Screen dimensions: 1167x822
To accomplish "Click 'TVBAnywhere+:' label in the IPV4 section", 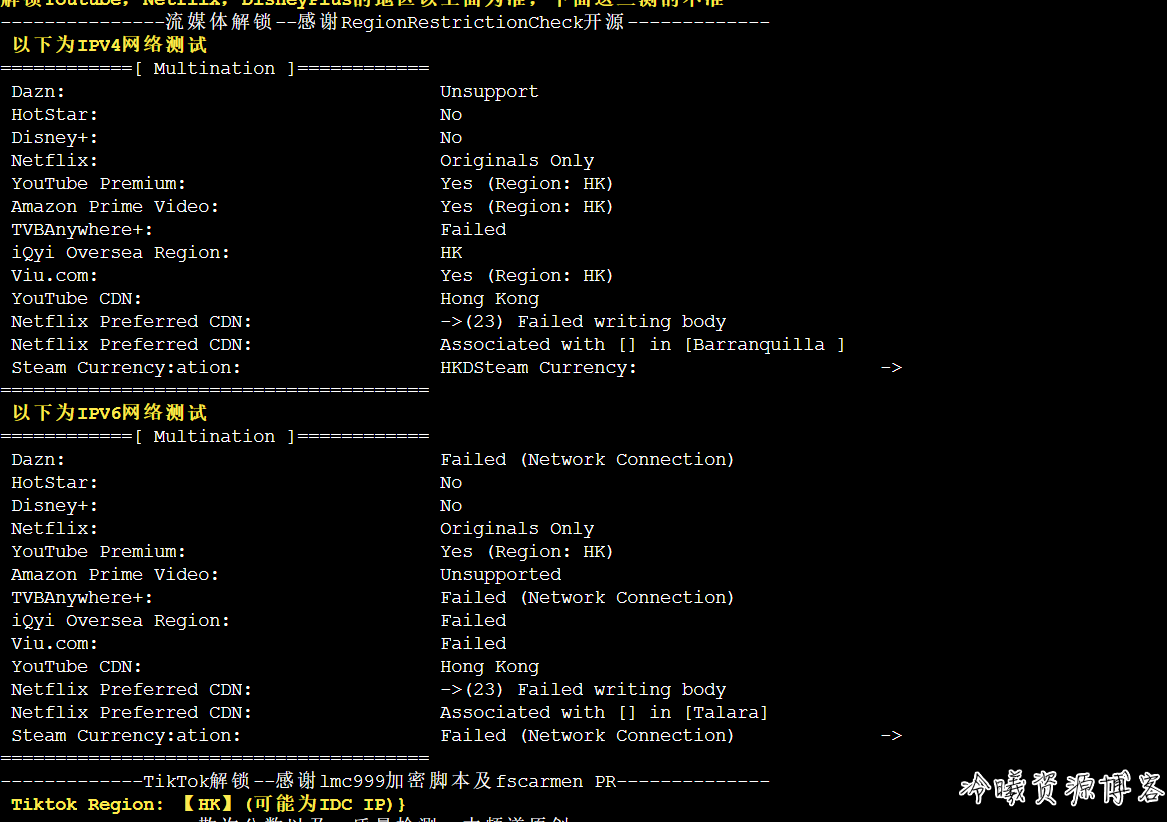I will [82, 230].
